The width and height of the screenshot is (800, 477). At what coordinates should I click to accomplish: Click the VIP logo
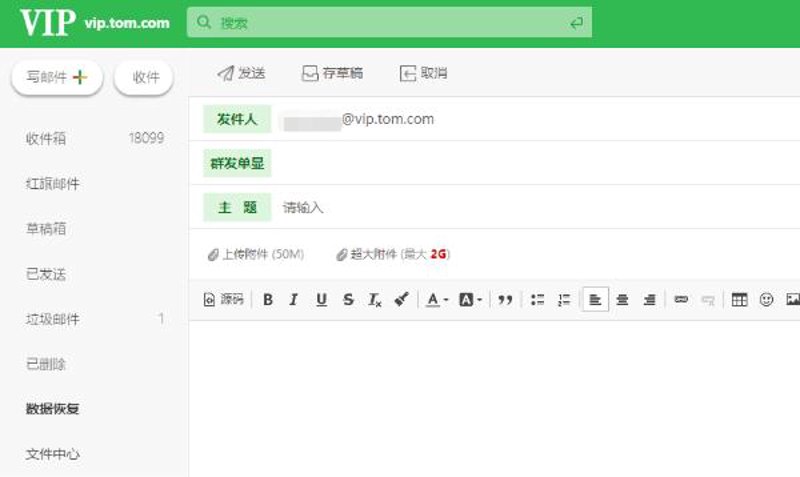click(48, 22)
